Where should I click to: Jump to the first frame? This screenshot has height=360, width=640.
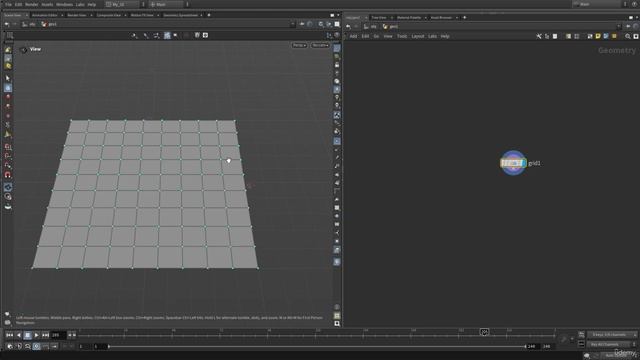click(9, 335)
